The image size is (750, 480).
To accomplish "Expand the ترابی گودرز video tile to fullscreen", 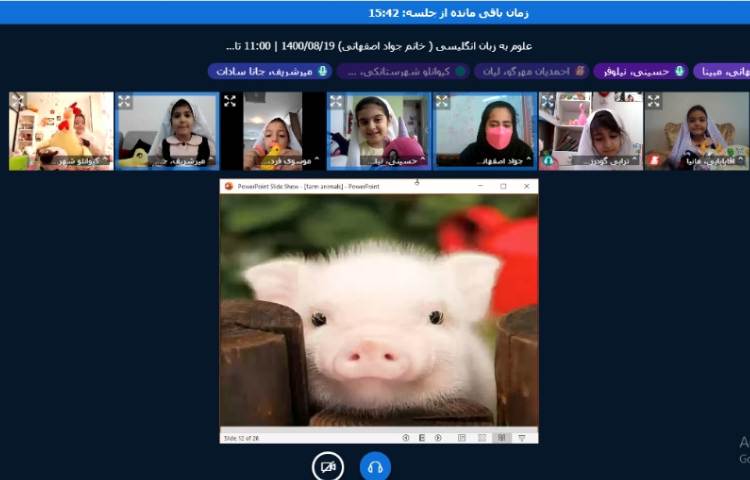I will (x=548, y=101).
